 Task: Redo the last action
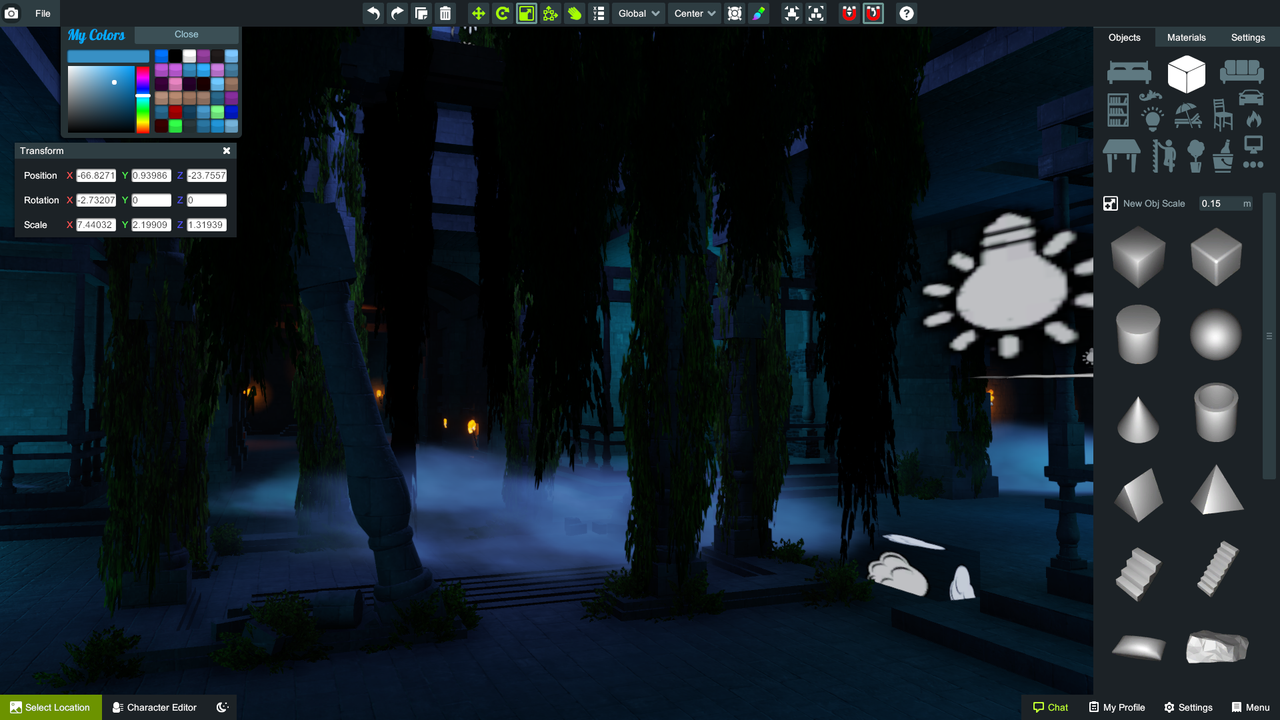point(397,13)
